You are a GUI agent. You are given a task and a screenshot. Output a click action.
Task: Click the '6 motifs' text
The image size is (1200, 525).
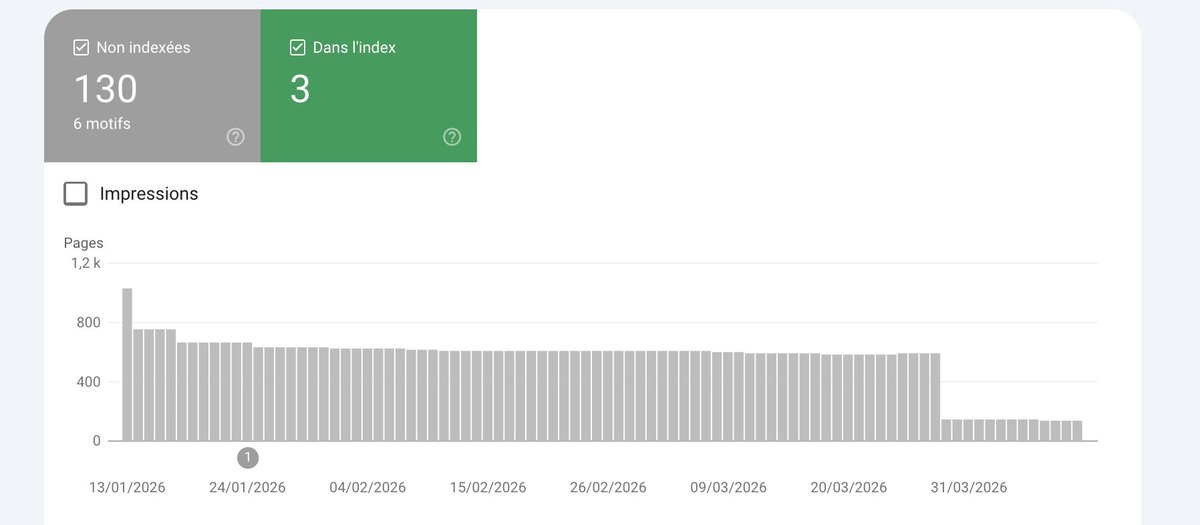tap(102, 124)
